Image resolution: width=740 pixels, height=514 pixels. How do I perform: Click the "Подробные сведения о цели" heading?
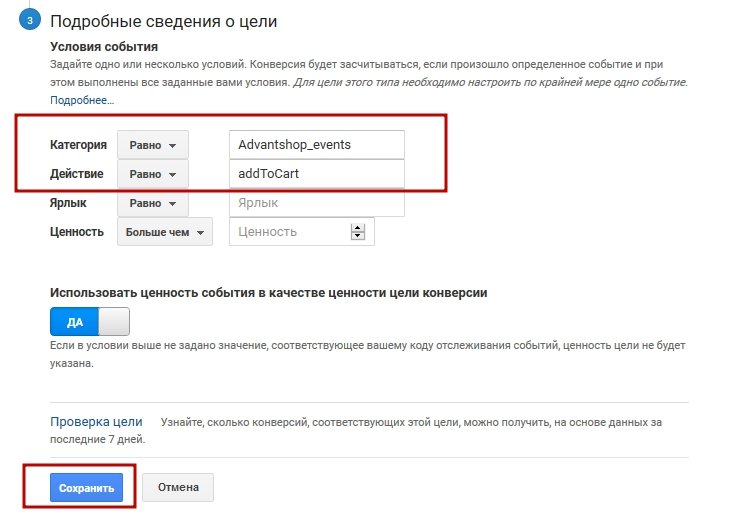pos(163,21)
